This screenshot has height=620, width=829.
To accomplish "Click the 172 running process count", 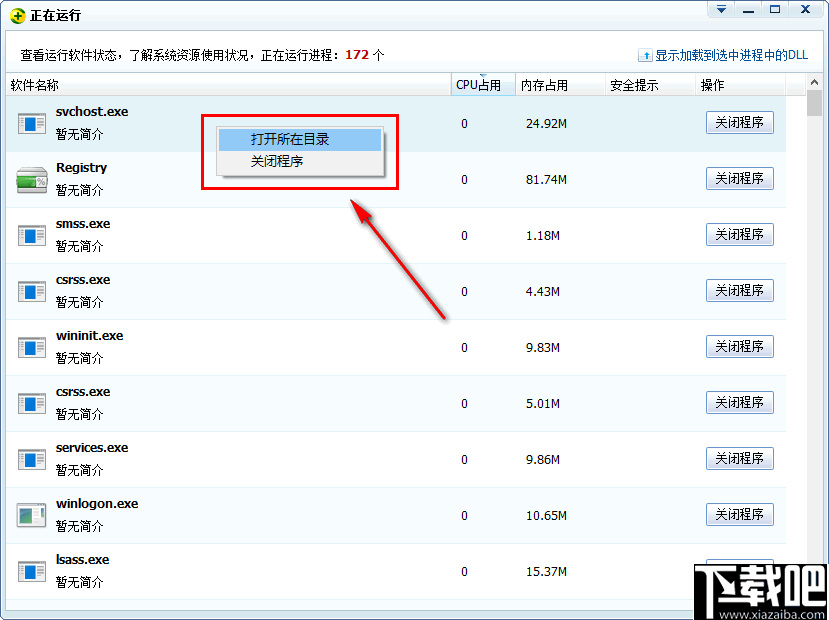I will point(357,55).
